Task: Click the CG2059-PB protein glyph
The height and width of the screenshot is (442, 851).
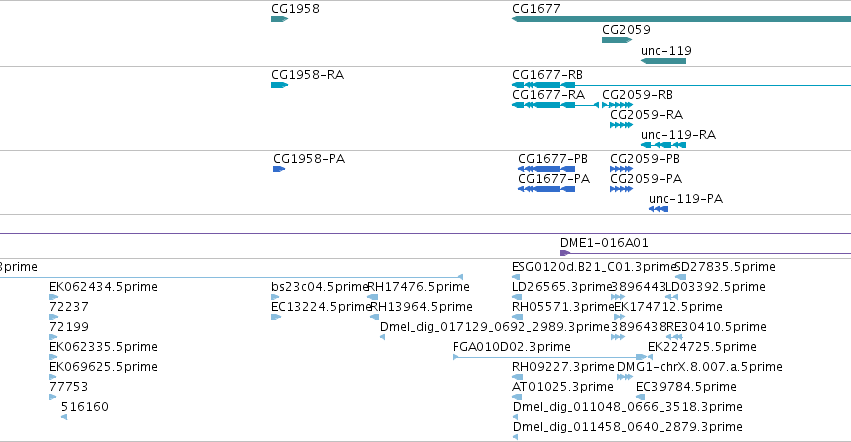Action: 621,169
